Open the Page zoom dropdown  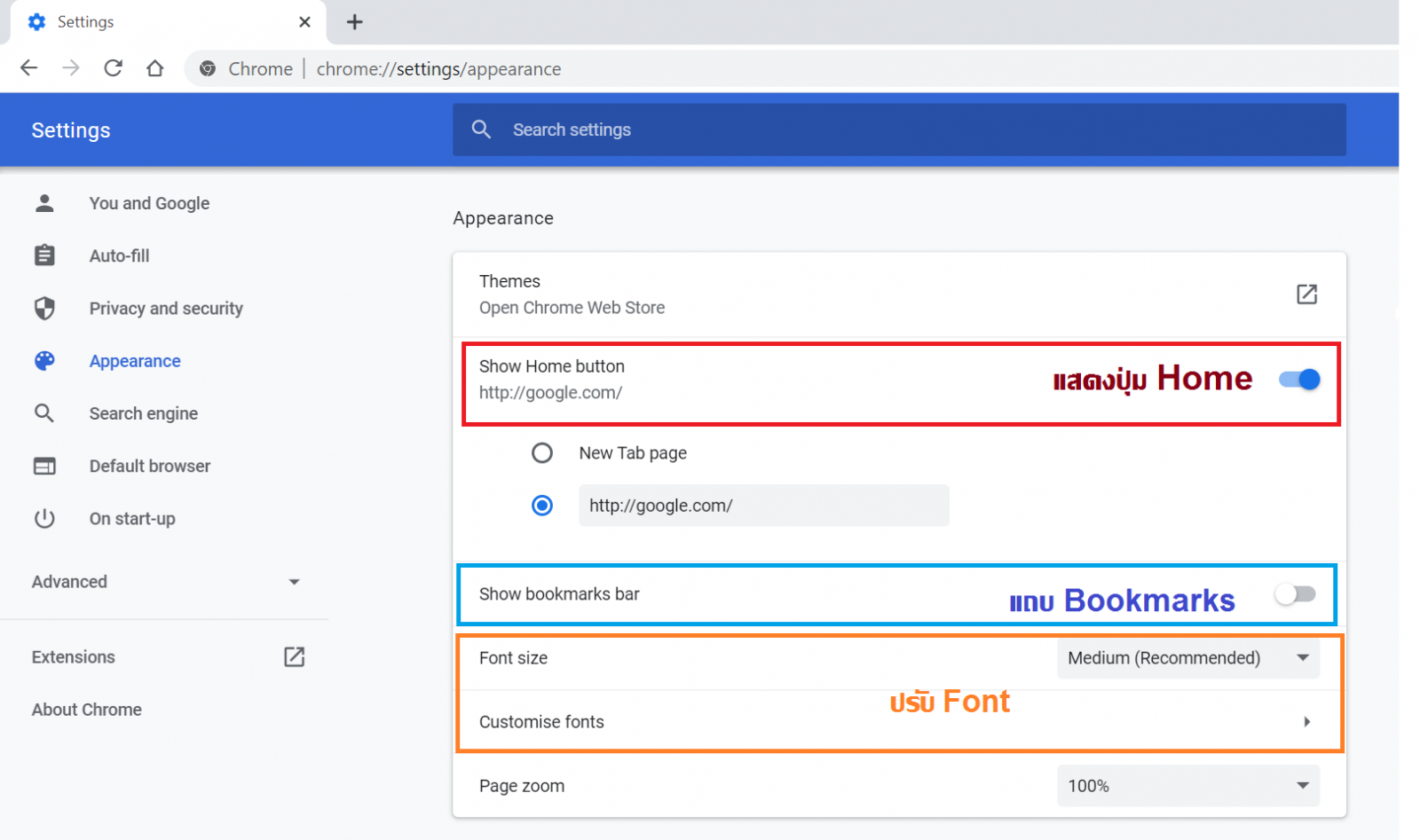pyautogui.click(x=1188, y=786)
